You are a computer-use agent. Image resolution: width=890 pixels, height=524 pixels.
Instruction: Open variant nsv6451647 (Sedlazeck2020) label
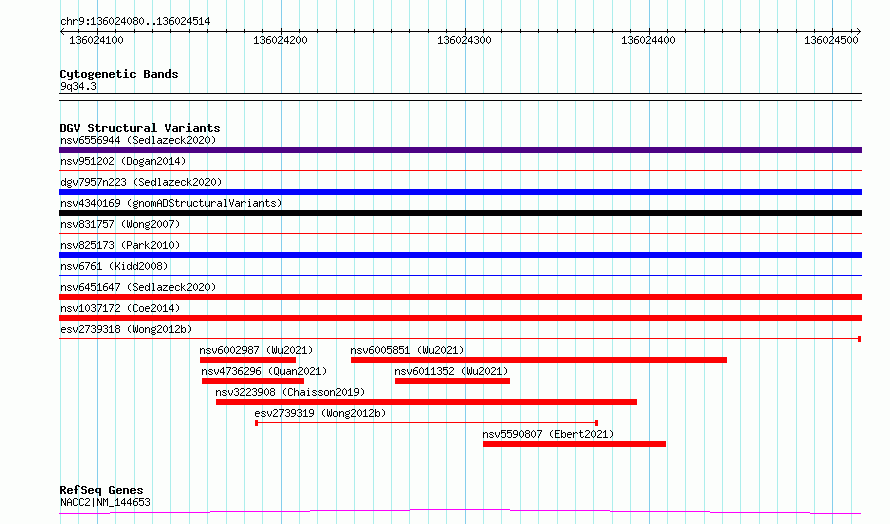(x=138, y=287)
